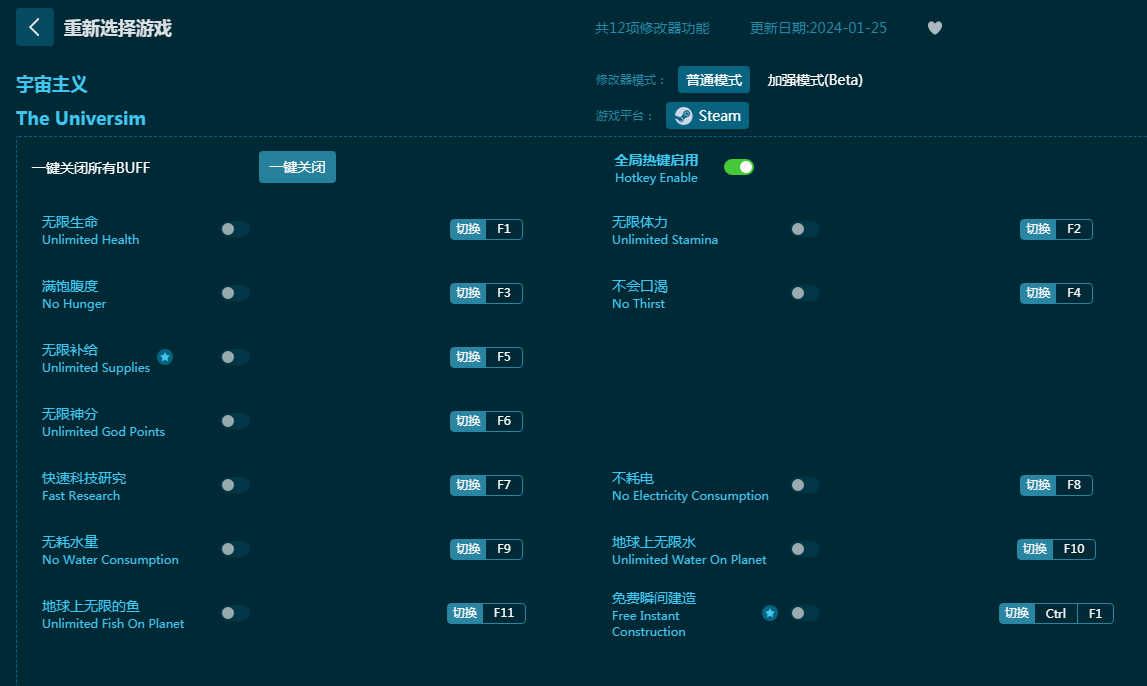Click 切换 button for Ctrl F1 hotkey
The width and height of the screenshot is (1147, 686).
(x=1017, y=613)
